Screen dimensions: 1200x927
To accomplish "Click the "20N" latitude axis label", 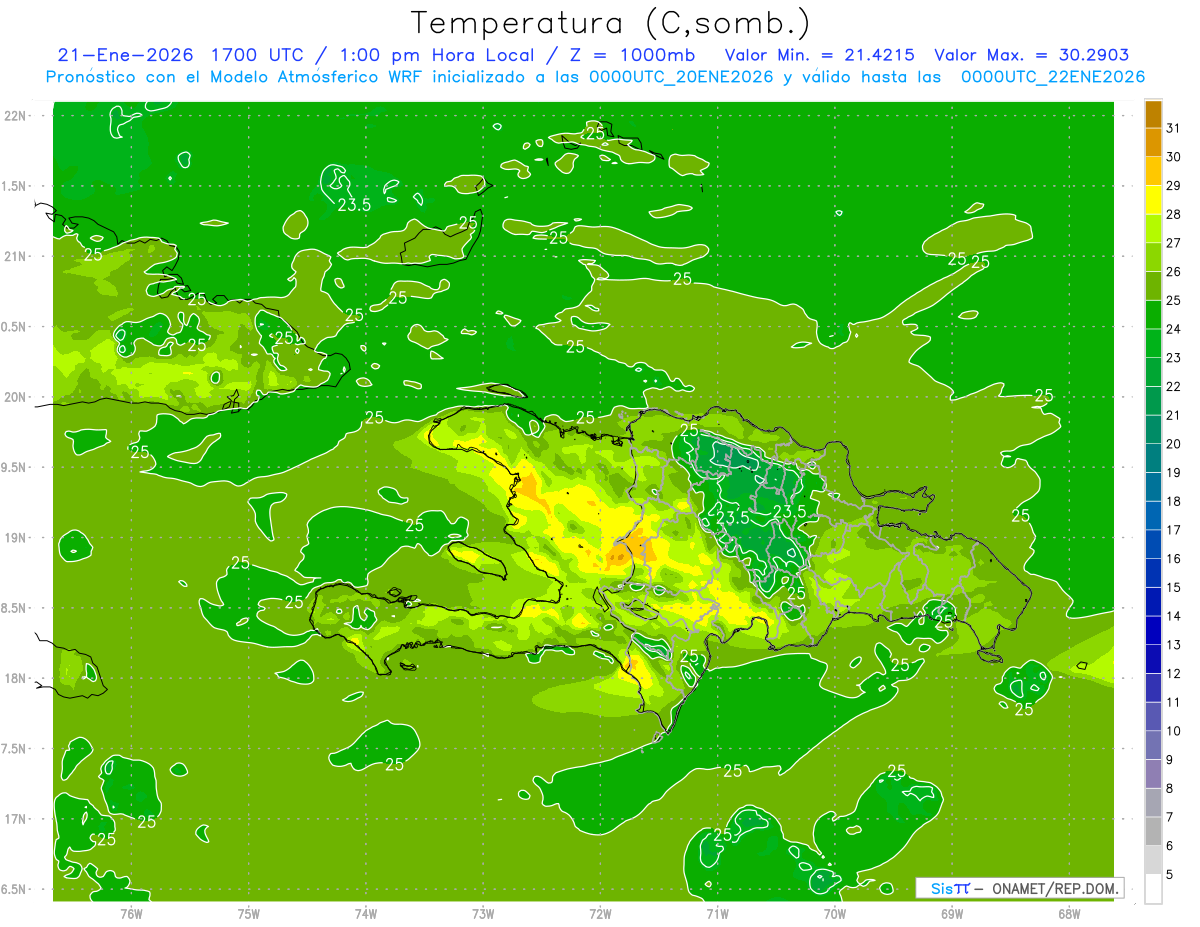I will pyautogui.click(x=16, y=397).
